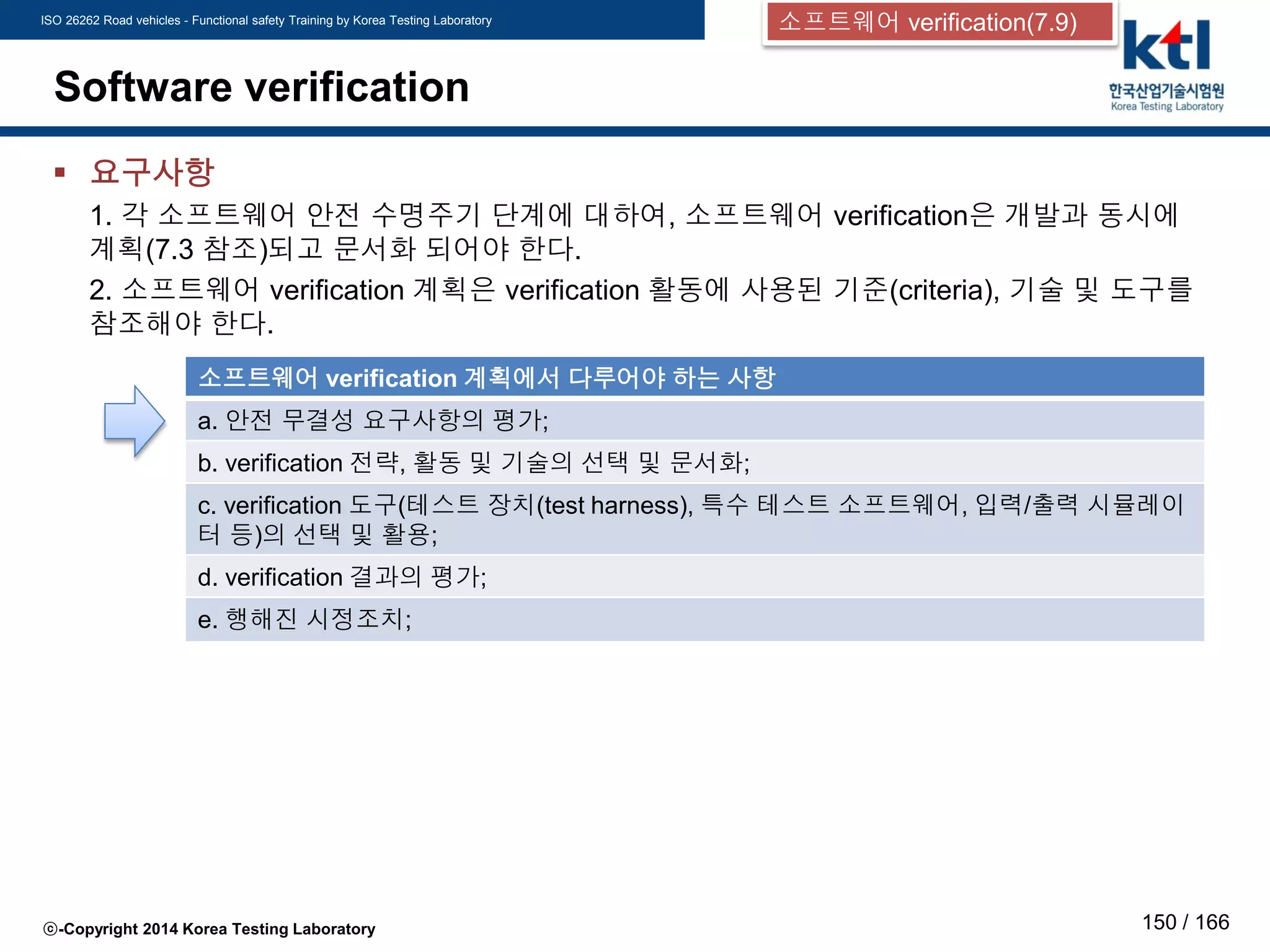Select the red '소프트웨어 verification(7.9)' section label
The width and height of the screenshot is (1270, 952).
click(x=939, y=22)
